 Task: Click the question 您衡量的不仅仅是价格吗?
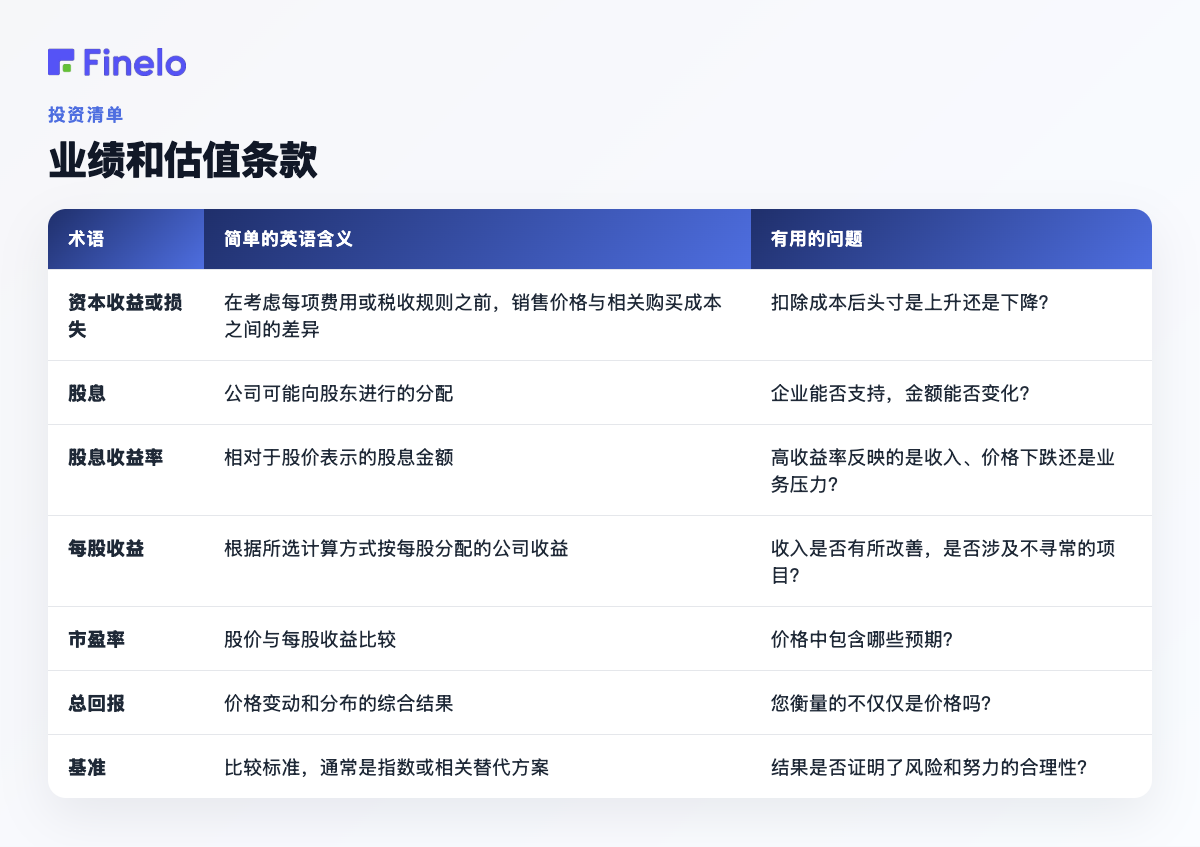point(880,703)
